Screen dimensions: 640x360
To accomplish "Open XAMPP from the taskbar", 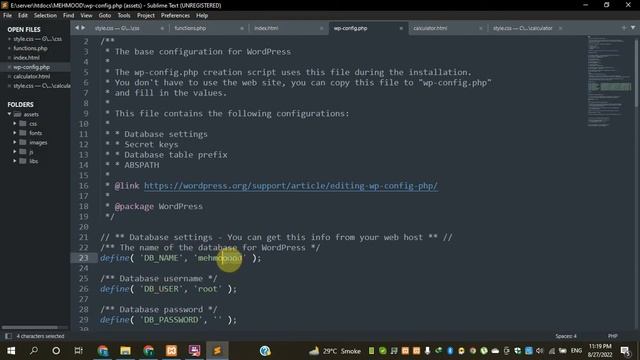I will click(x=171, y=351).
